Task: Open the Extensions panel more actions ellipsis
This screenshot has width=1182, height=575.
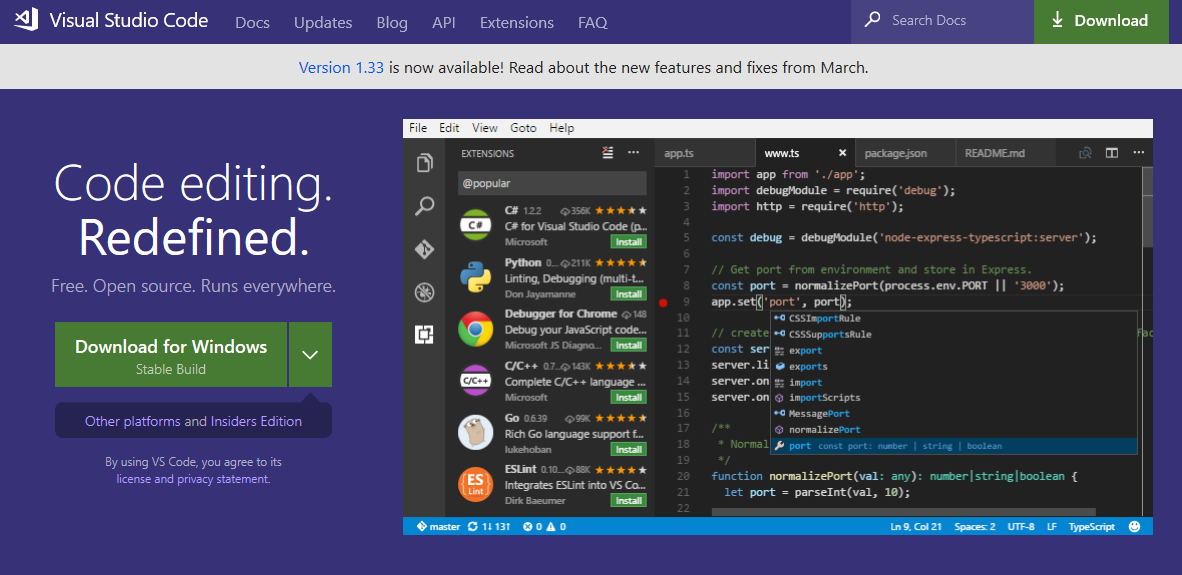Action: tap(633, 153)
